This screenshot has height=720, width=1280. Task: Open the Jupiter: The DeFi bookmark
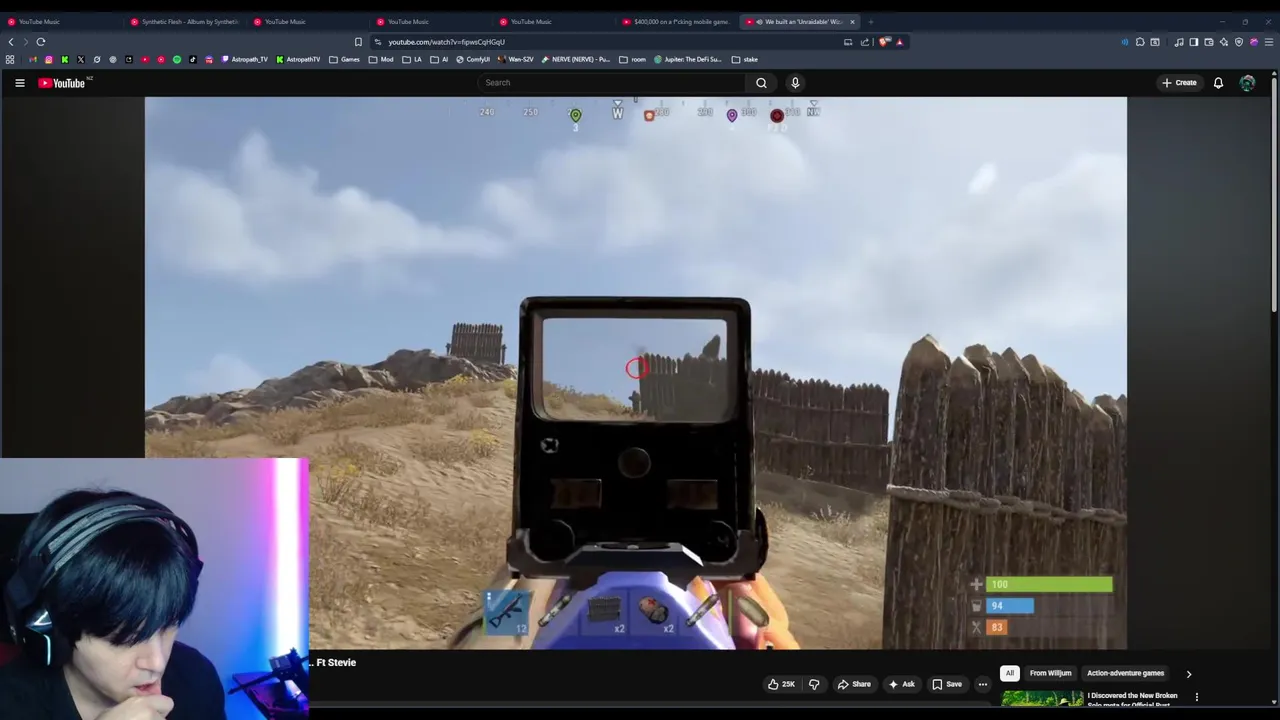687,59
